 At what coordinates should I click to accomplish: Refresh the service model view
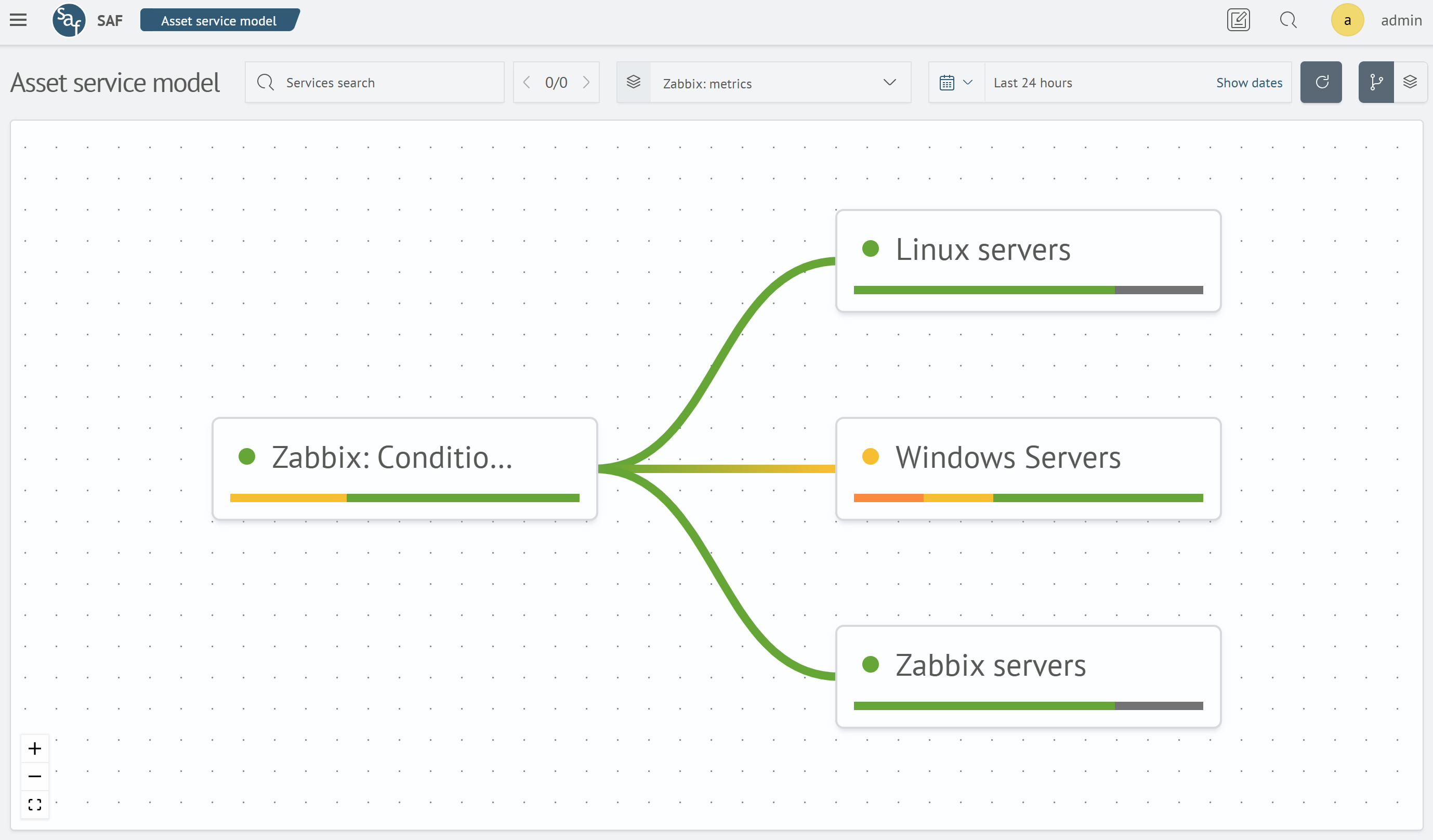click(x=1321, y=82)
